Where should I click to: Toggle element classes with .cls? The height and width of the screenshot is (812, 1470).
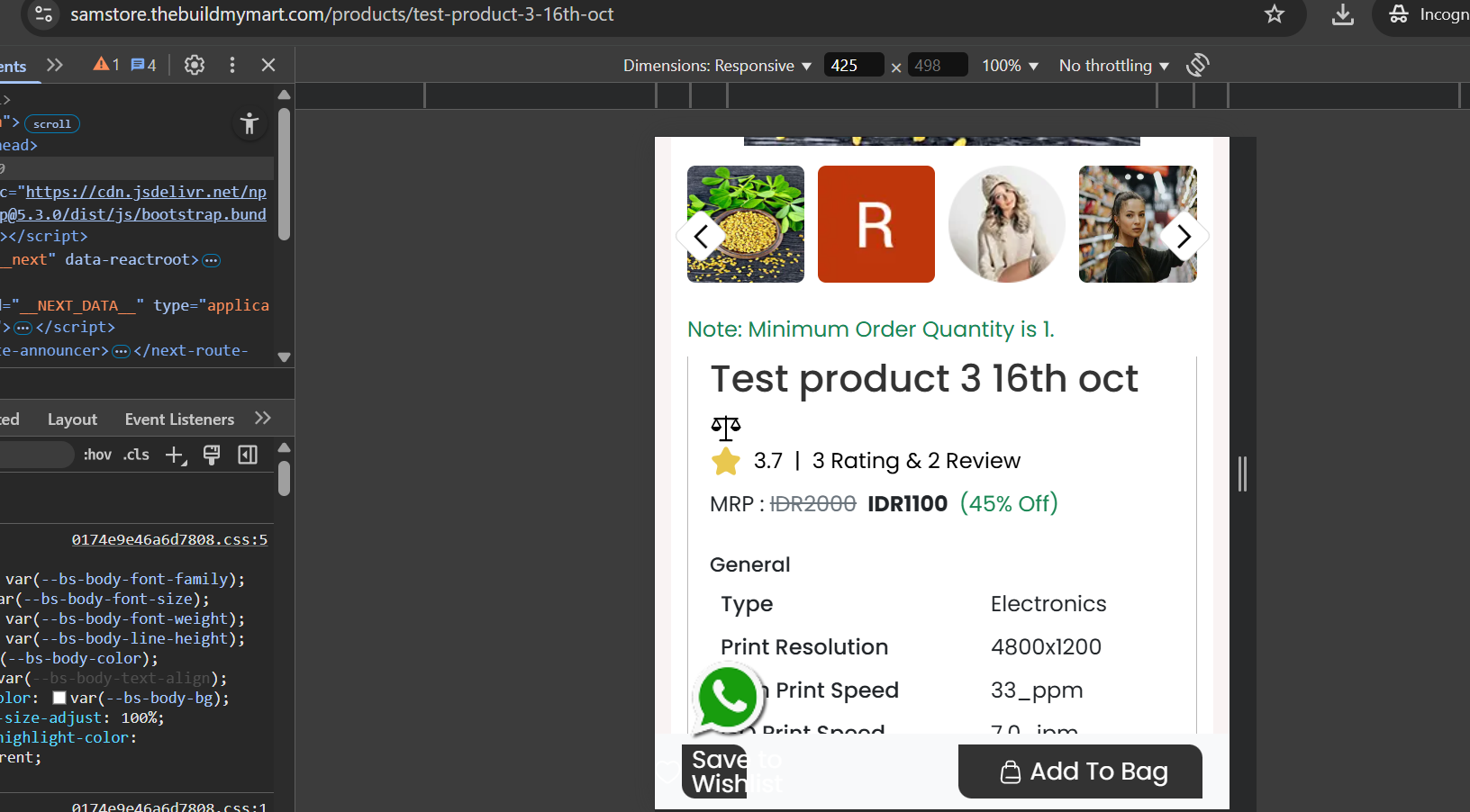point(136,455)
